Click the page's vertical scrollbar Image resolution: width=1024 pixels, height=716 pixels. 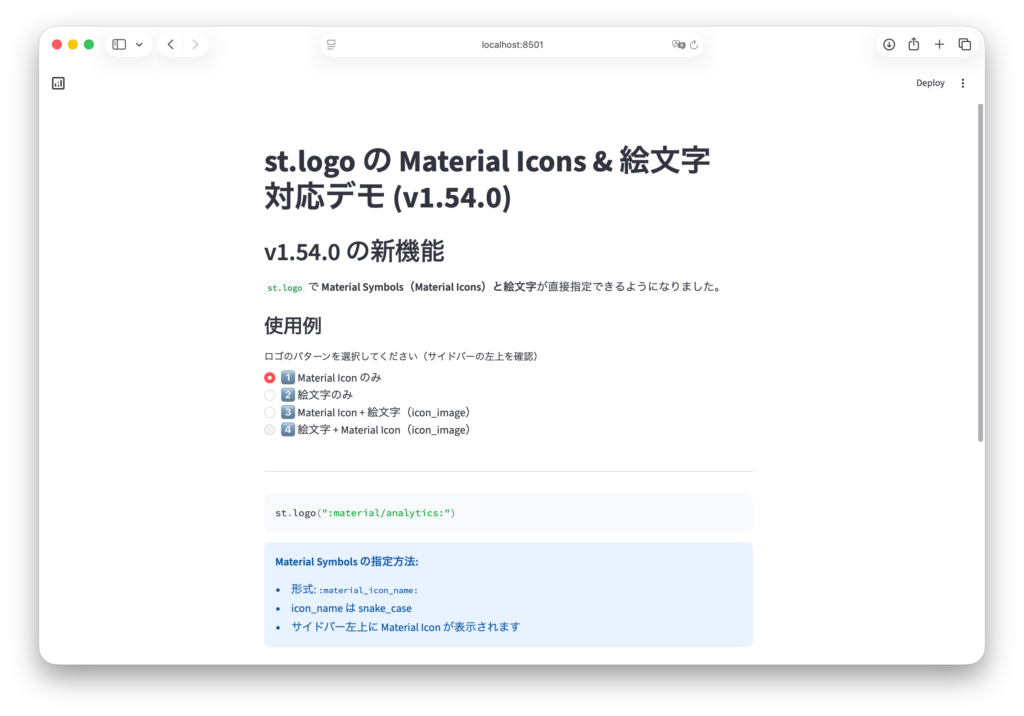(980, 270)
